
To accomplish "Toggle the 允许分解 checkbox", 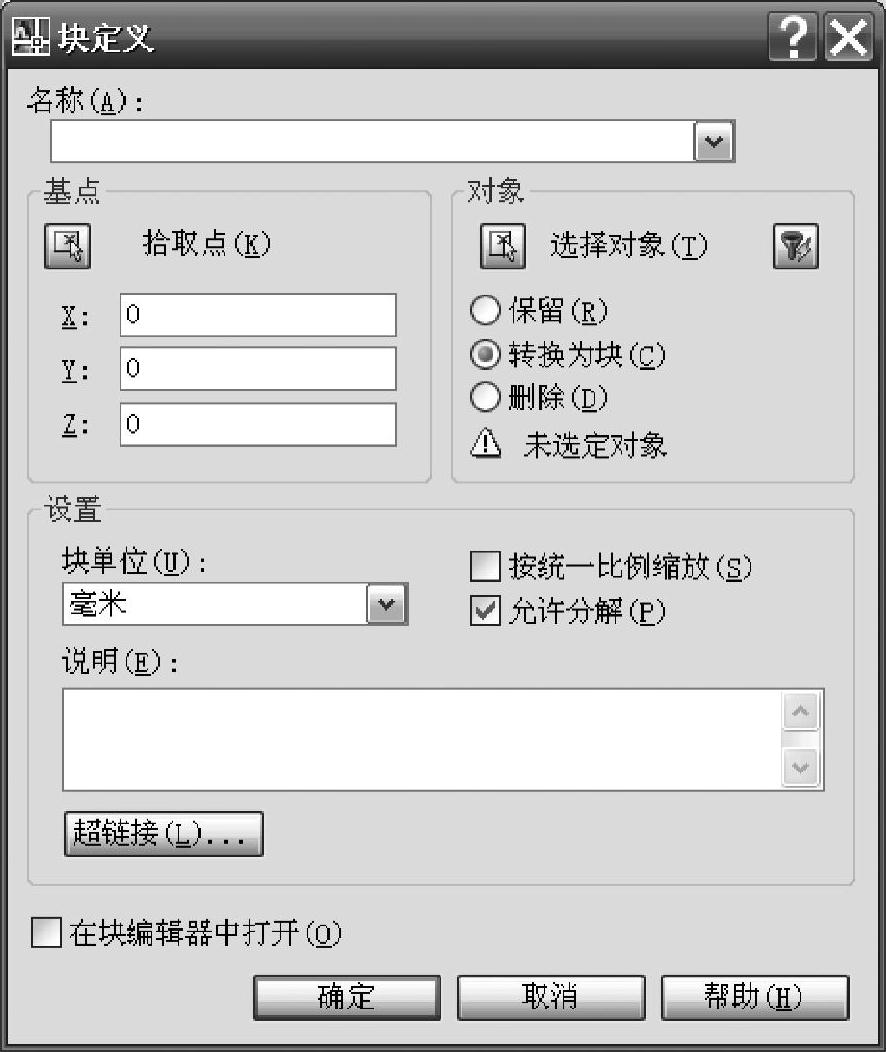I will click(x=485, y=611).
